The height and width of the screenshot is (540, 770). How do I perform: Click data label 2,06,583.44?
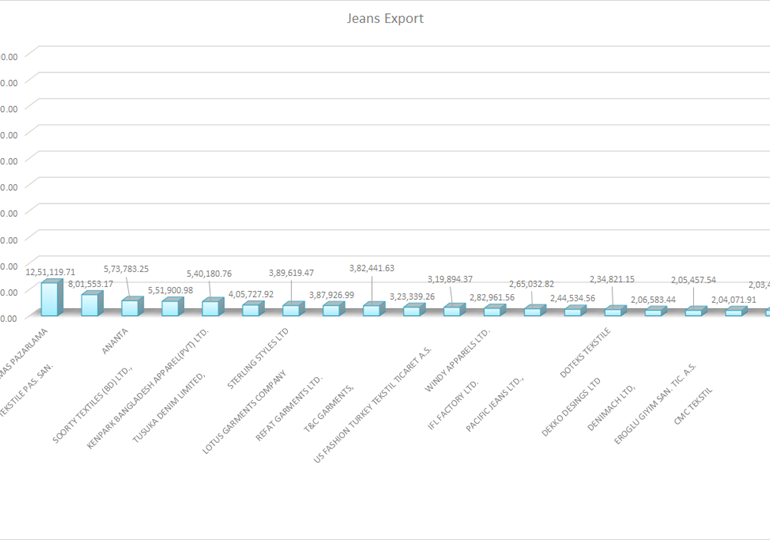[653, 299]
